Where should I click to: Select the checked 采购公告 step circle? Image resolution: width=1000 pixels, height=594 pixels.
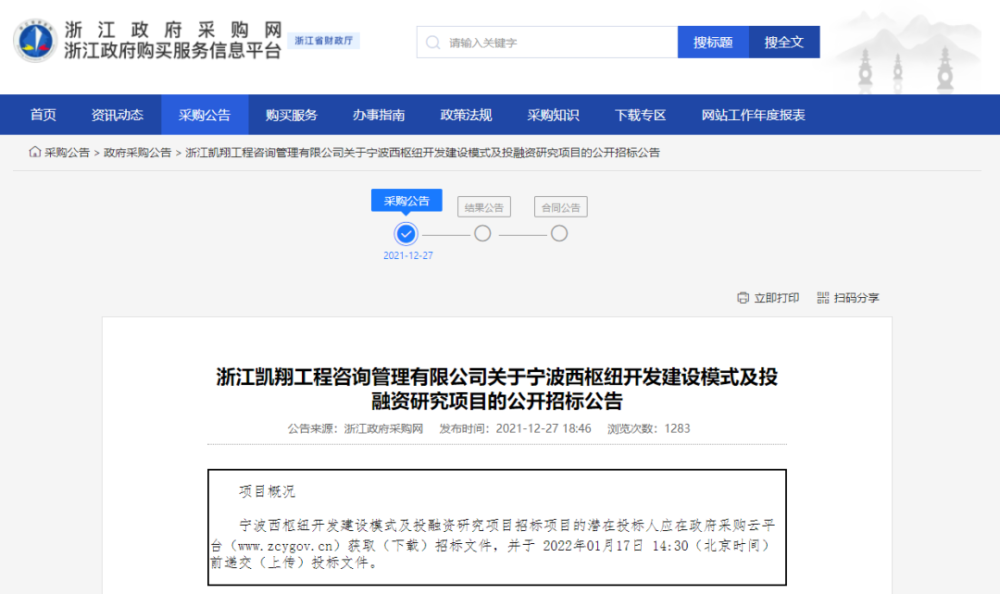point(406,234)
